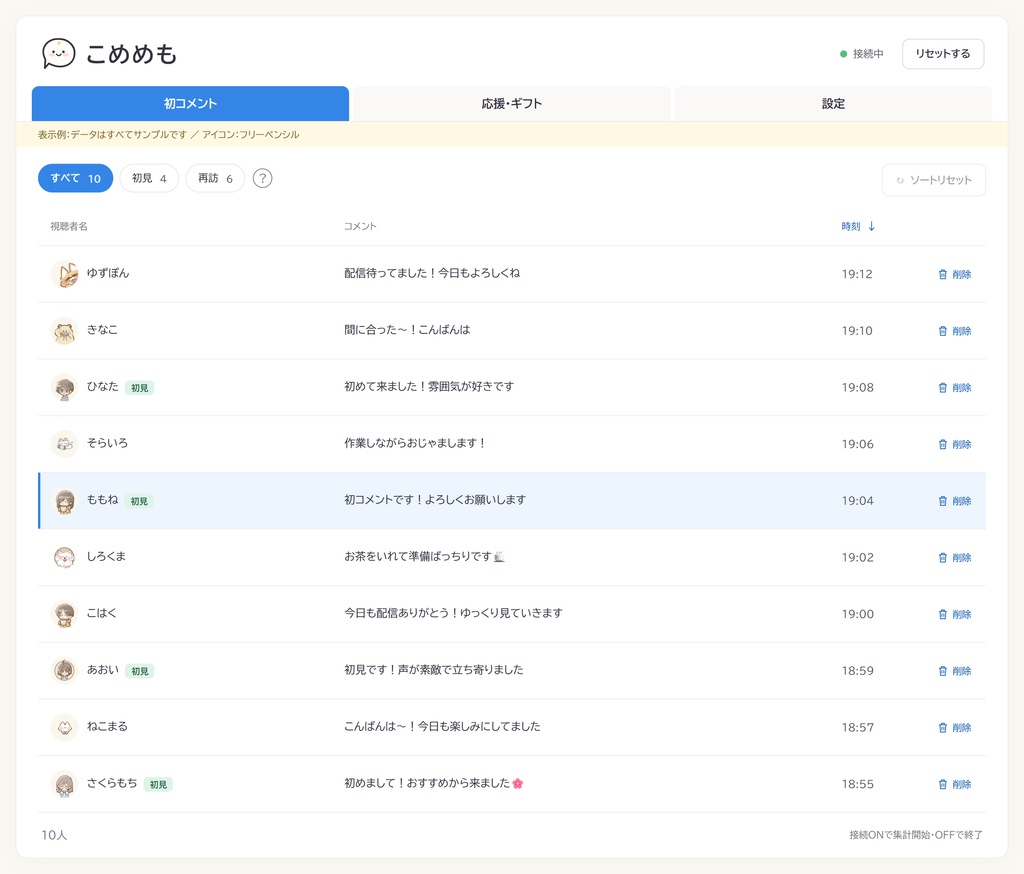Click こはく's avatar icon
This screenshot has height=874, width=1024.
[65, 614]
